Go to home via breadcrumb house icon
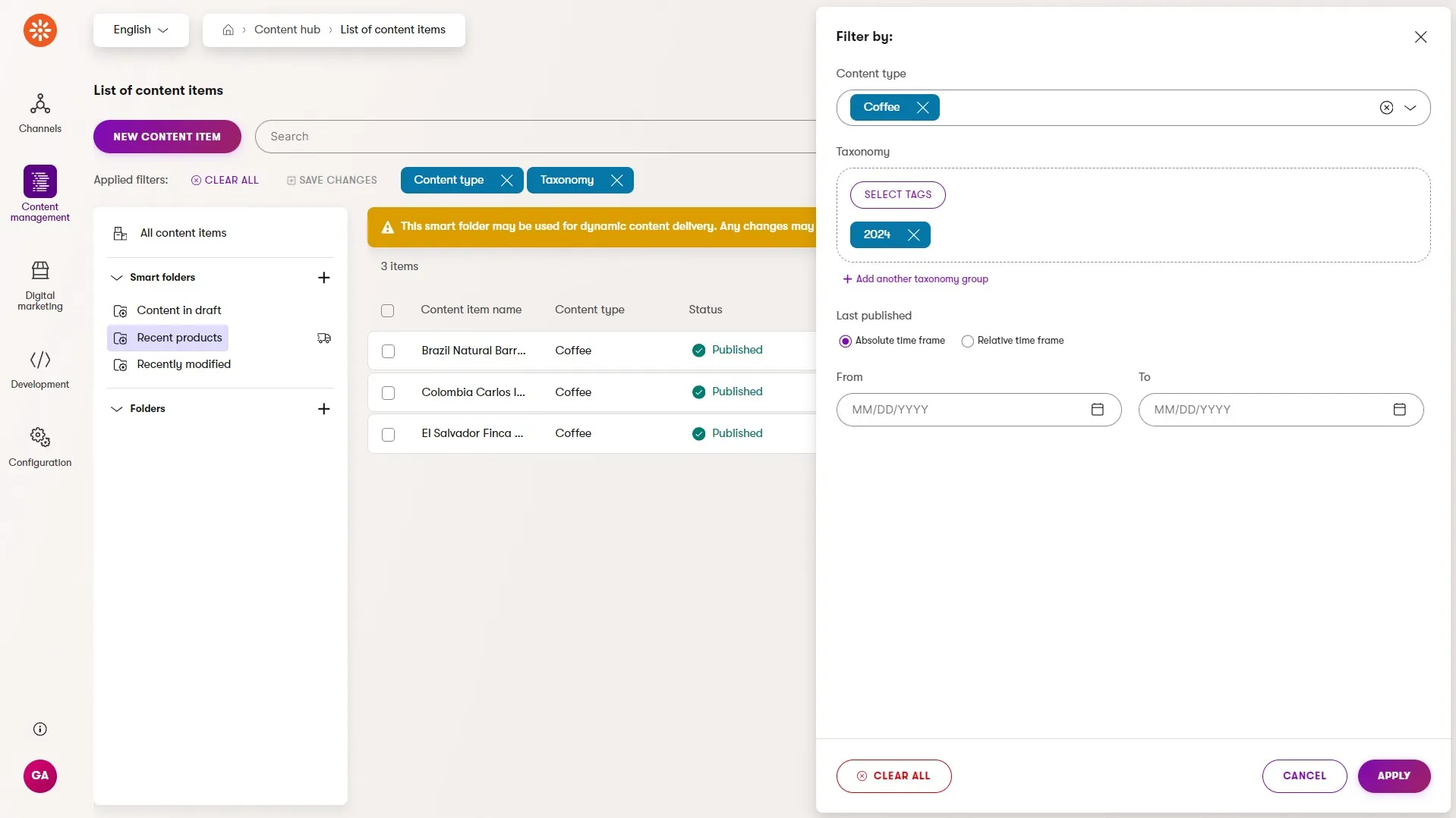This screenshot has width=1456, height=818. [x=228, y=30]
